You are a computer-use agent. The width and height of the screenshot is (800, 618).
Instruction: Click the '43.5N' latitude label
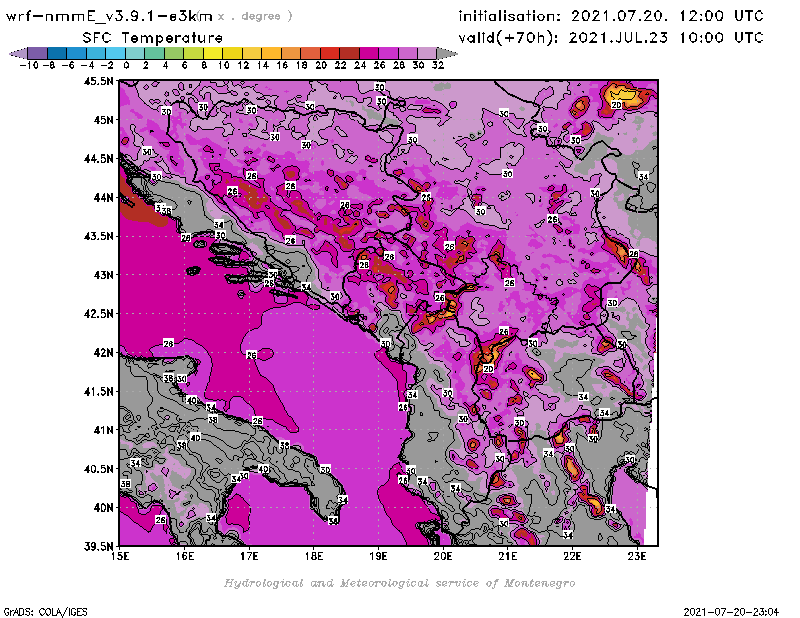(x=99, y=236)
